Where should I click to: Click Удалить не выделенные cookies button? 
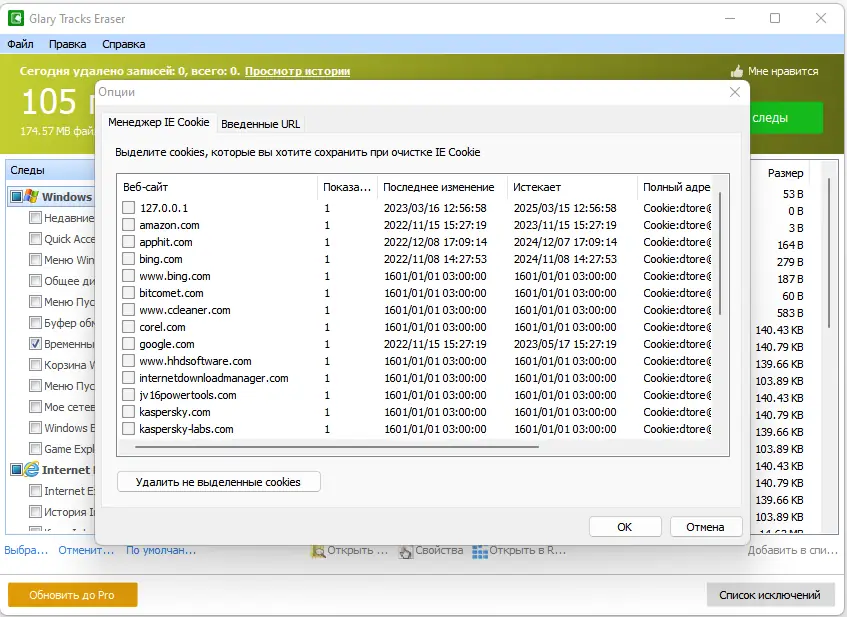(x=219, y=482)
